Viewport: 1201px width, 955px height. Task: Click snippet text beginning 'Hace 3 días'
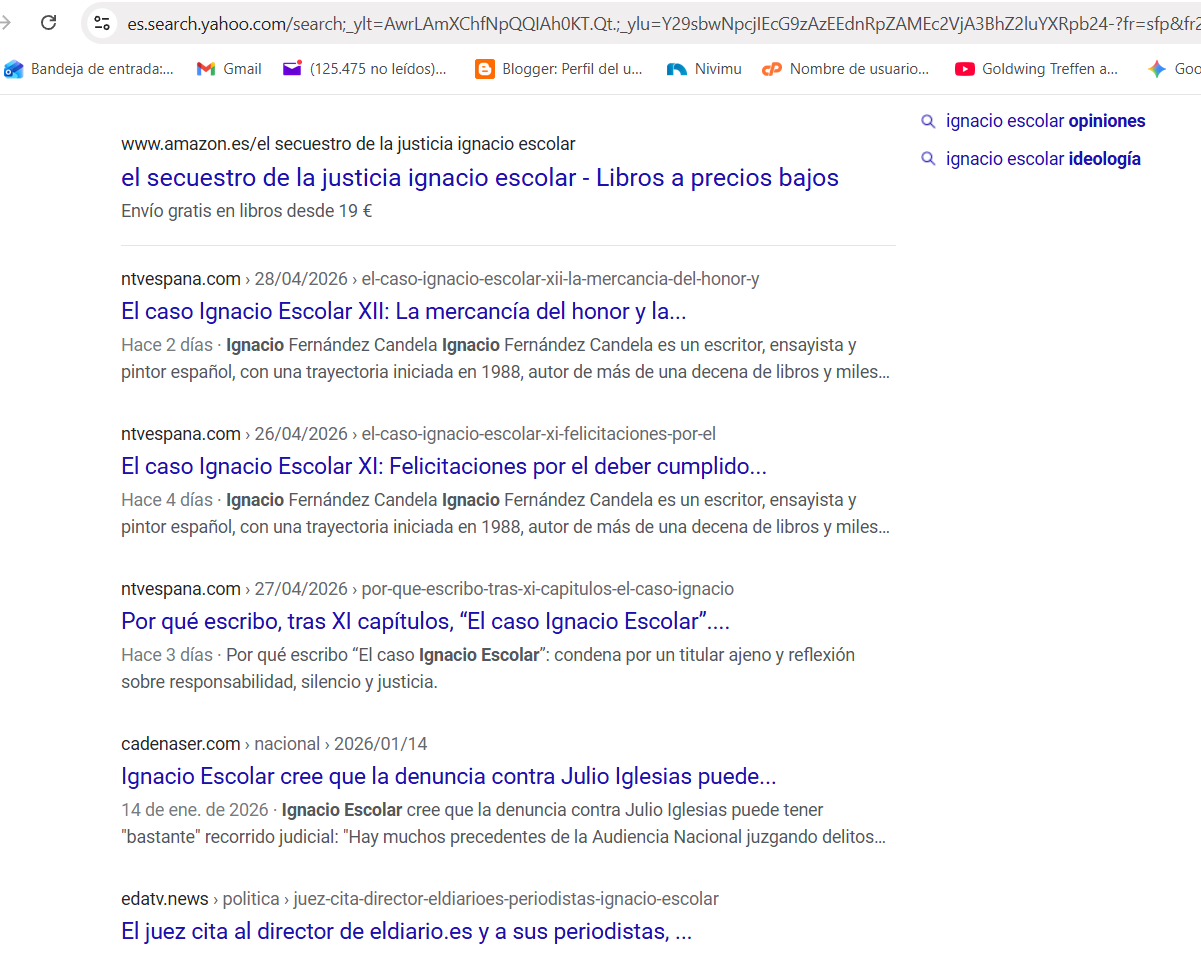click(488, 669)
